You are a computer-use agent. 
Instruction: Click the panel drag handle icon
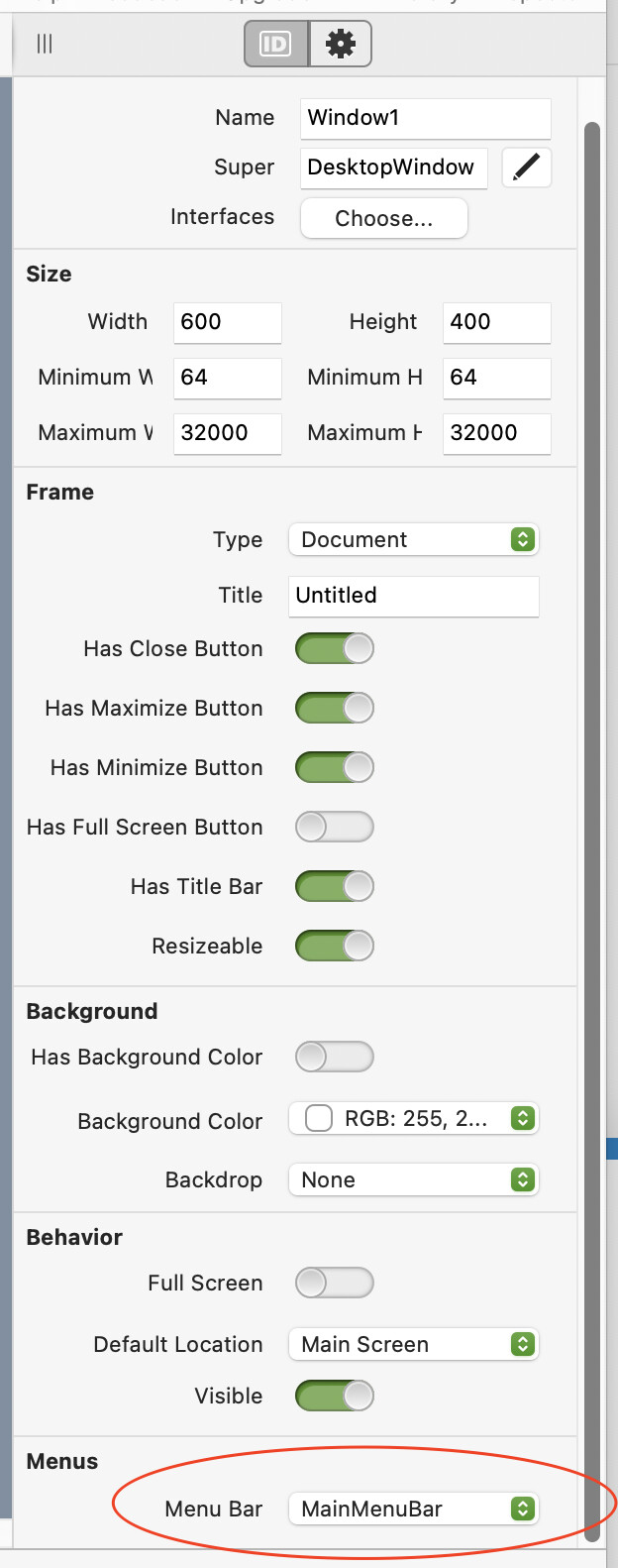point(45,44)
